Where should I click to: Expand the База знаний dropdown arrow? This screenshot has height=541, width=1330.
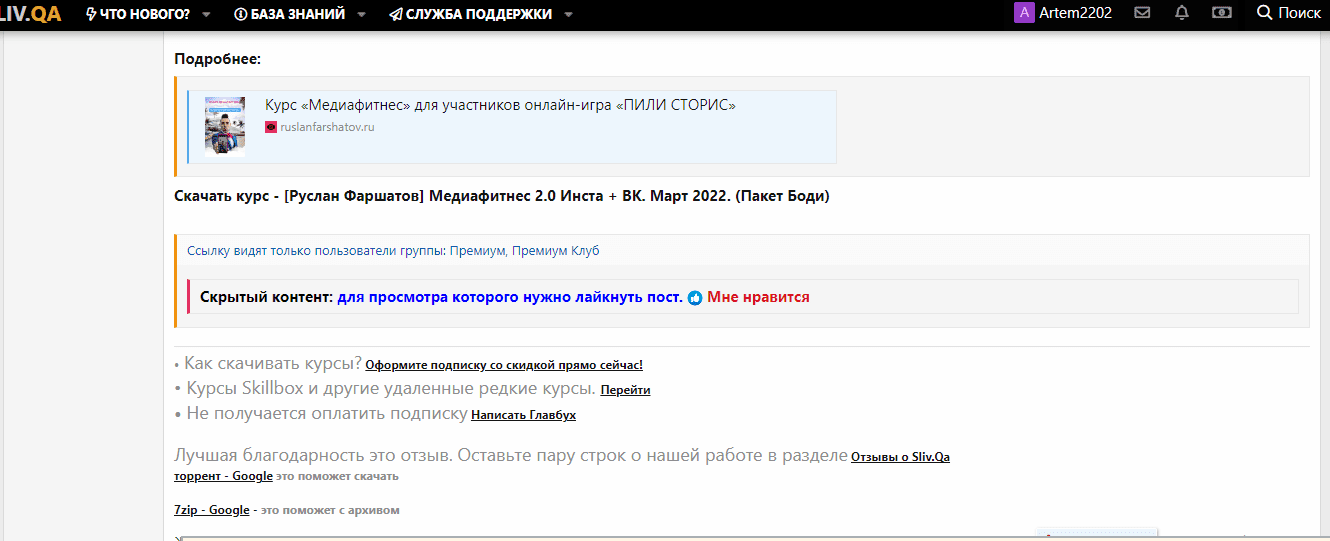(361, 15)
